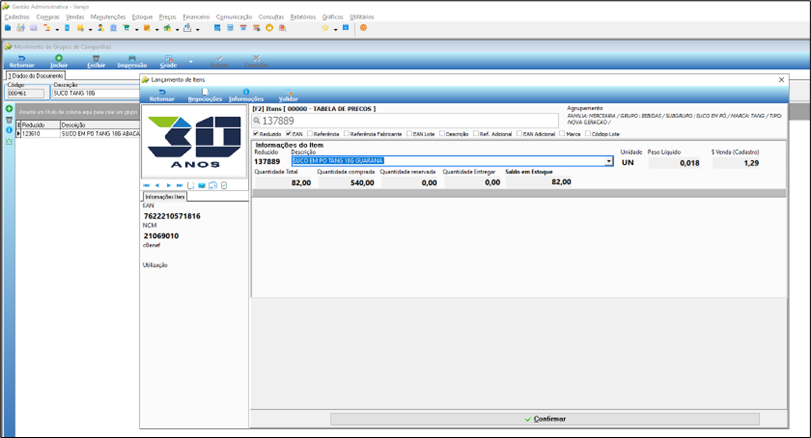Open the Compras menu
The image size is (811, 438).
pyautogui.click(x=48, y=17)
